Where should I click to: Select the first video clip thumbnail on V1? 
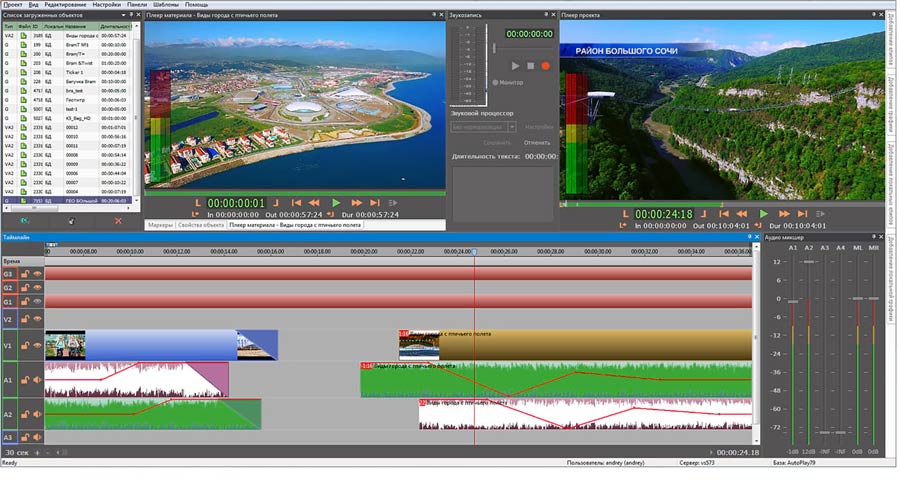65,345
